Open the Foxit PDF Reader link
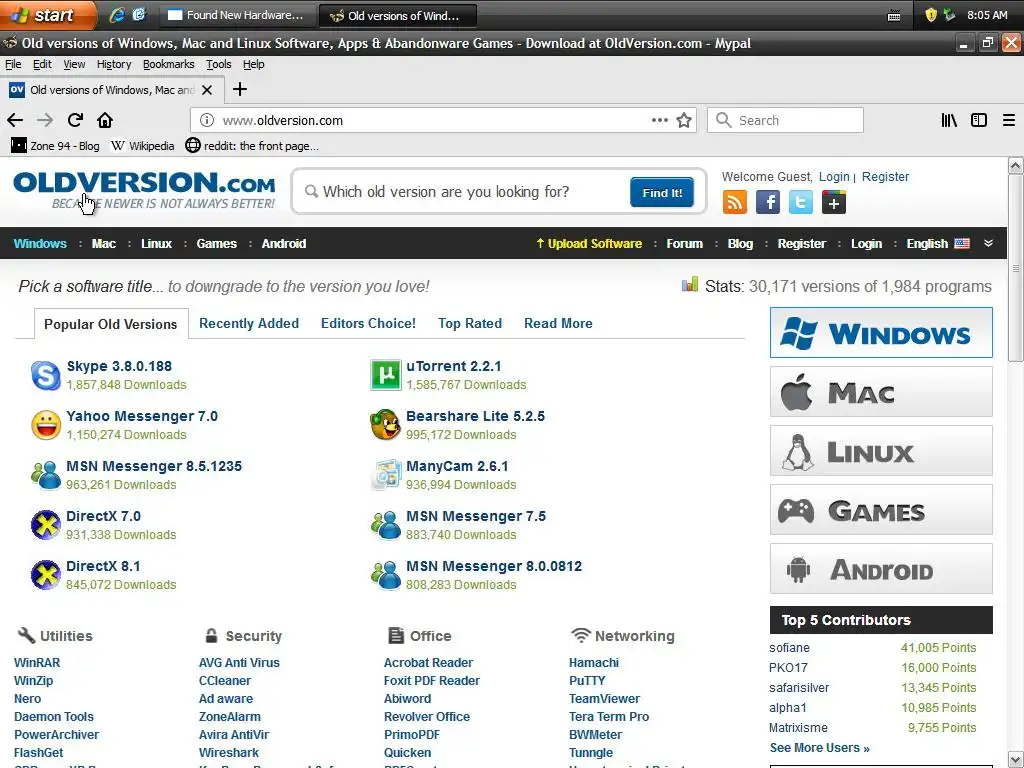Image resolution: width=1024 pixels, height=768 pixels. 432,680
